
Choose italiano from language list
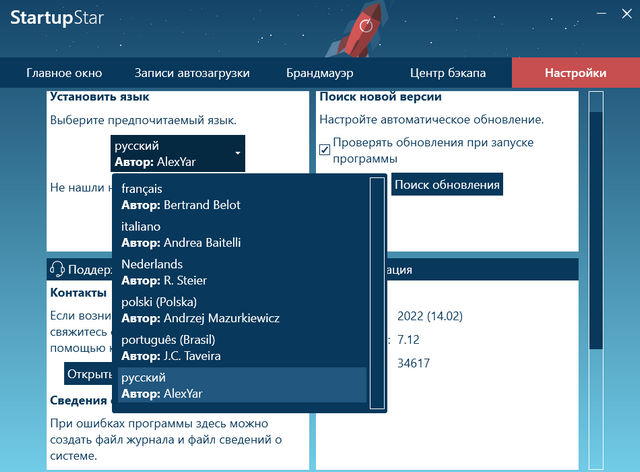(x=240, y=234)
